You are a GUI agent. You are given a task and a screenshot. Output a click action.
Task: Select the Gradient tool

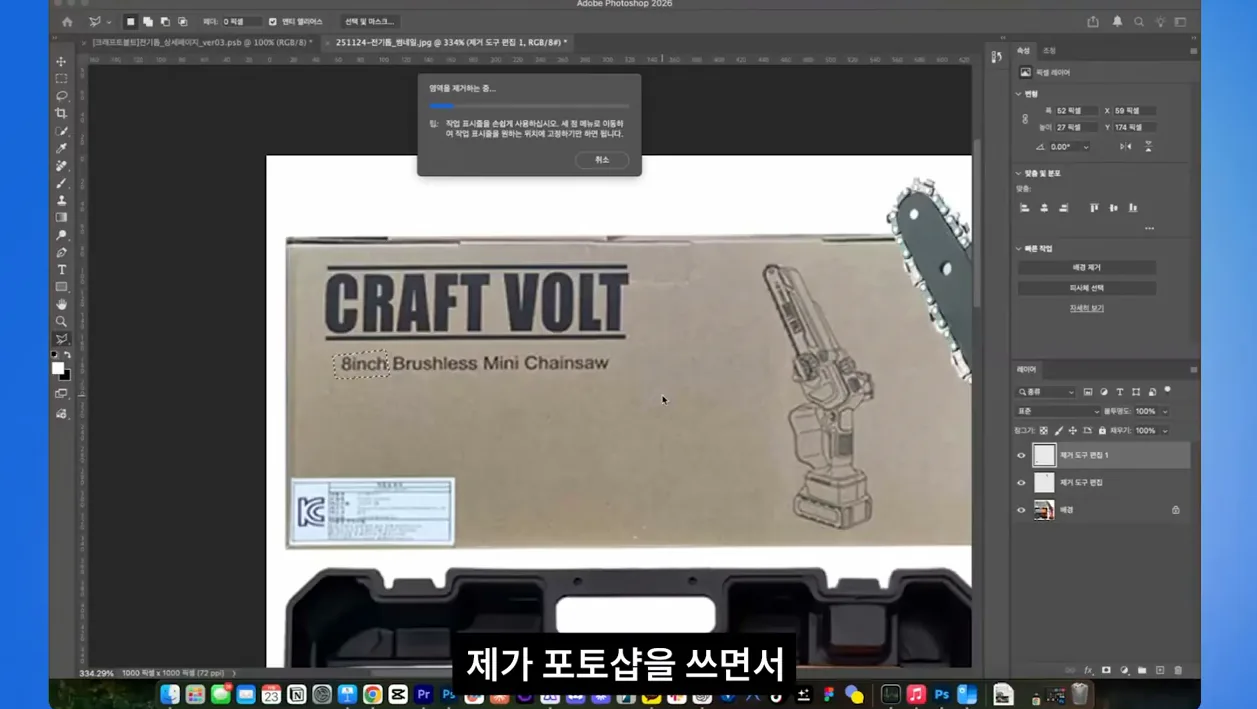[61, 217]
